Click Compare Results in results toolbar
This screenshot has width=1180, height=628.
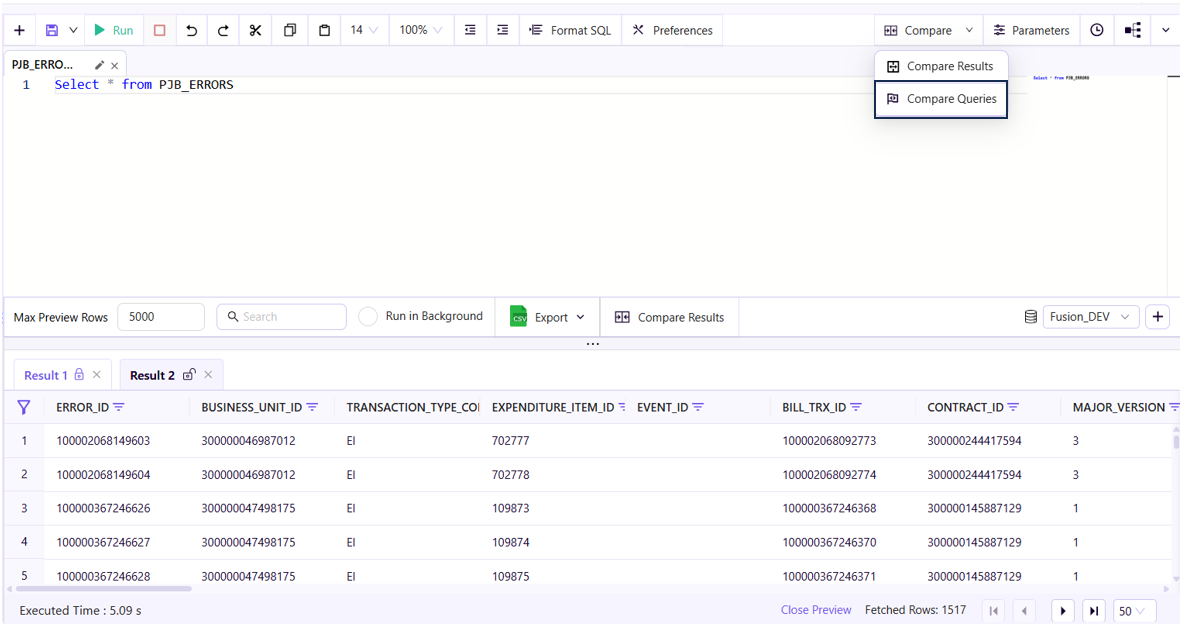point(669,317)
